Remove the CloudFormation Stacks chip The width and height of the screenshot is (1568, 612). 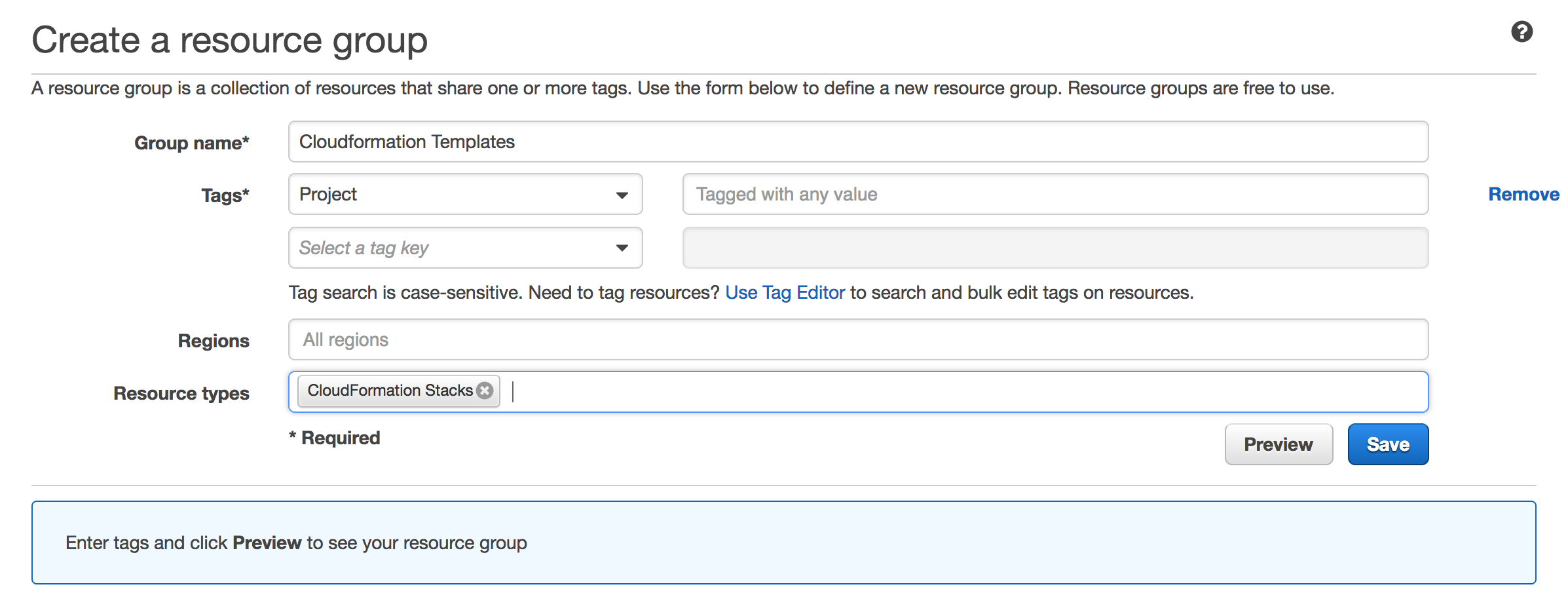pos(485,391)
